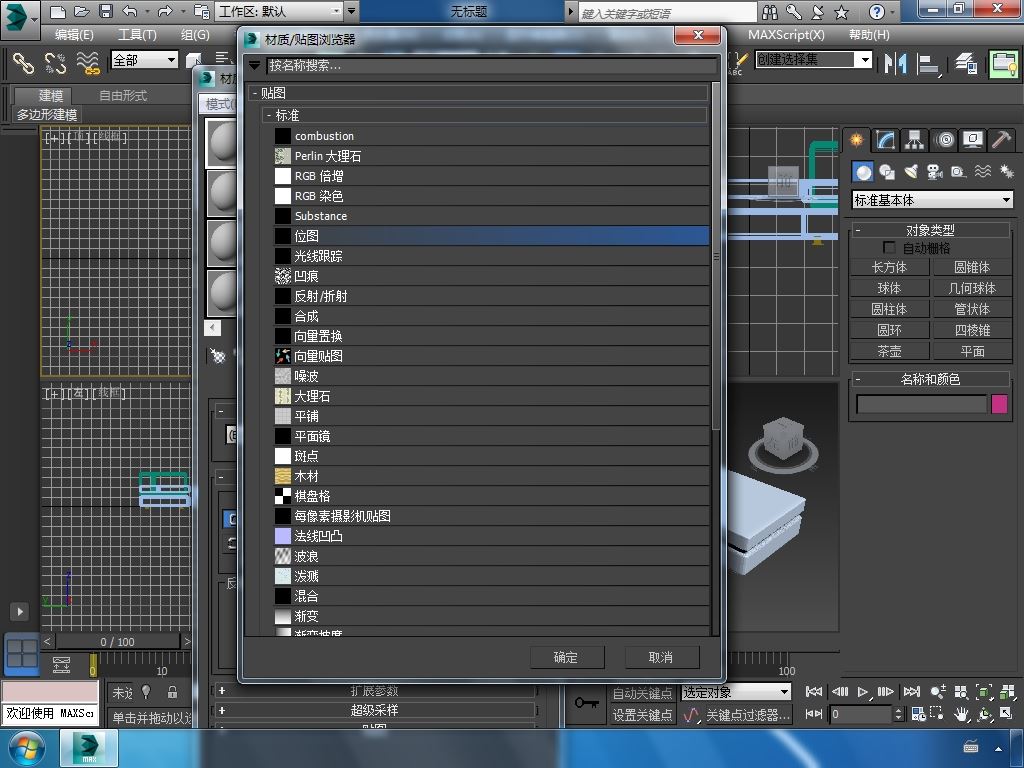Open the 标准基本体 primitives dropdown
The height and width of the screenshot is (768, 1024).
[x=933, y=200]
